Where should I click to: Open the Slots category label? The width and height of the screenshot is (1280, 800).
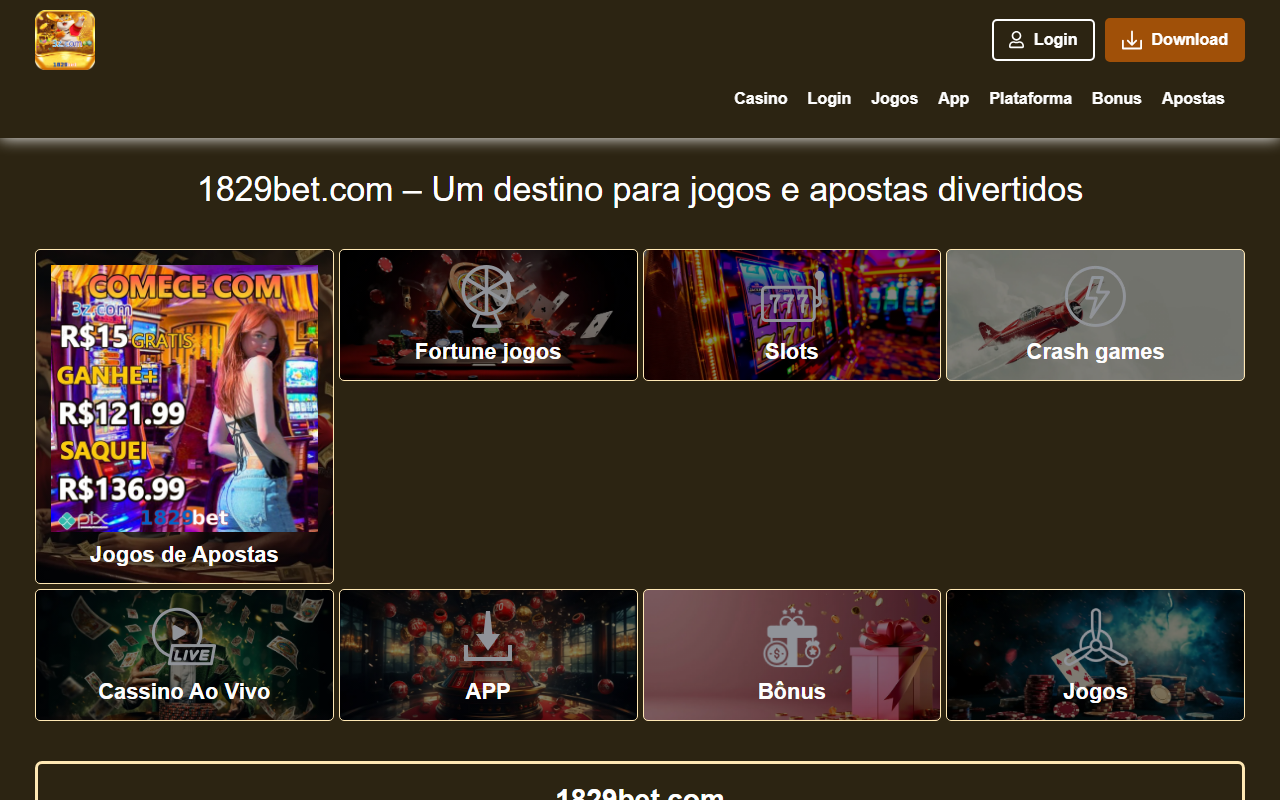[x=792, y=351]
